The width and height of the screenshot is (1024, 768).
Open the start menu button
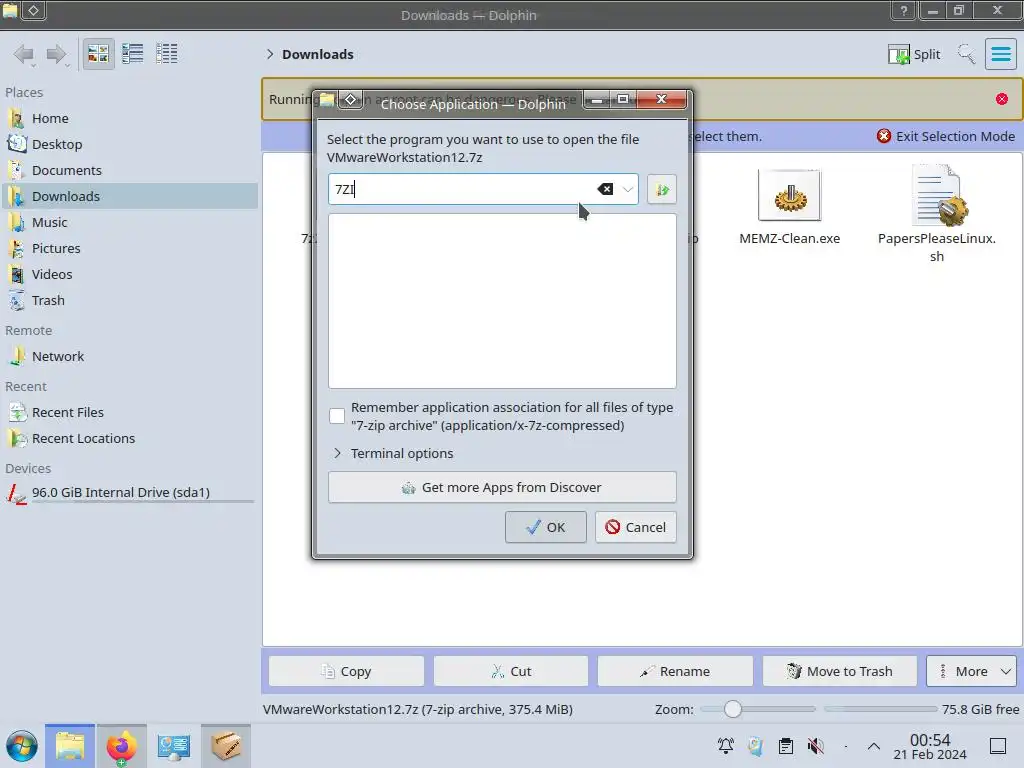click(x=22, y=746)
